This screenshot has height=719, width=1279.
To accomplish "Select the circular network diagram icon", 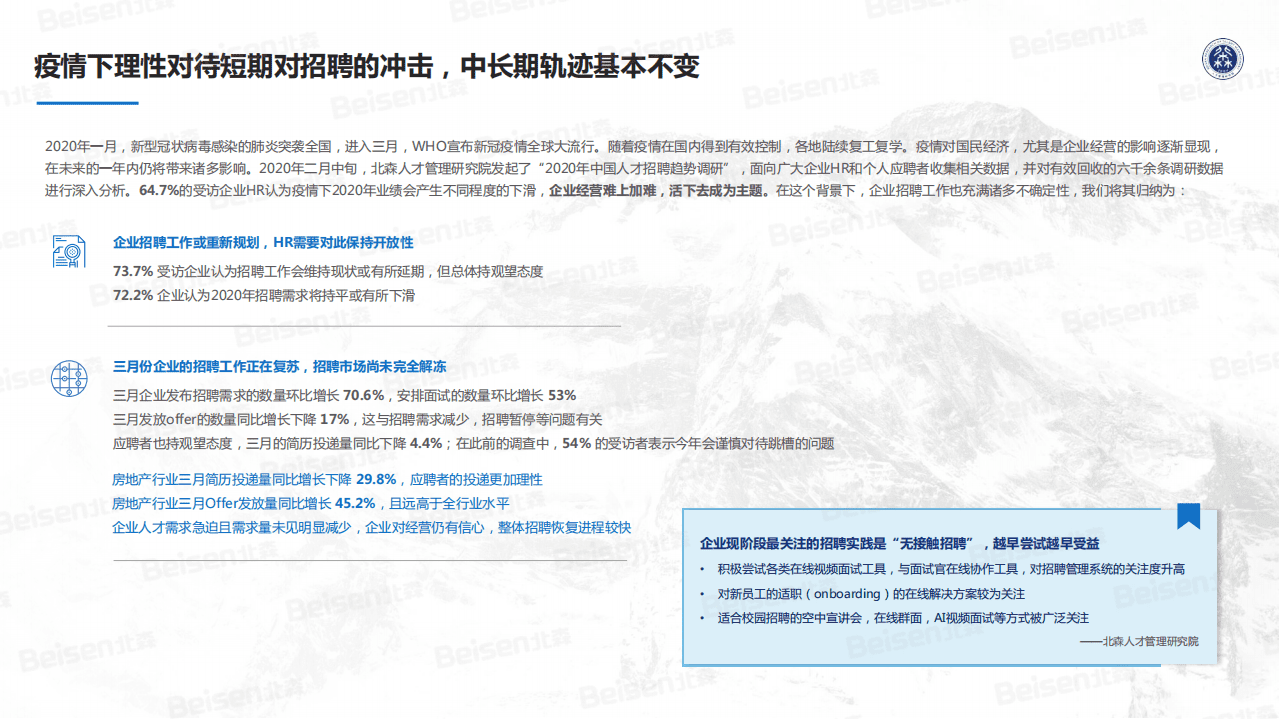I will click(x=69, y=379).
